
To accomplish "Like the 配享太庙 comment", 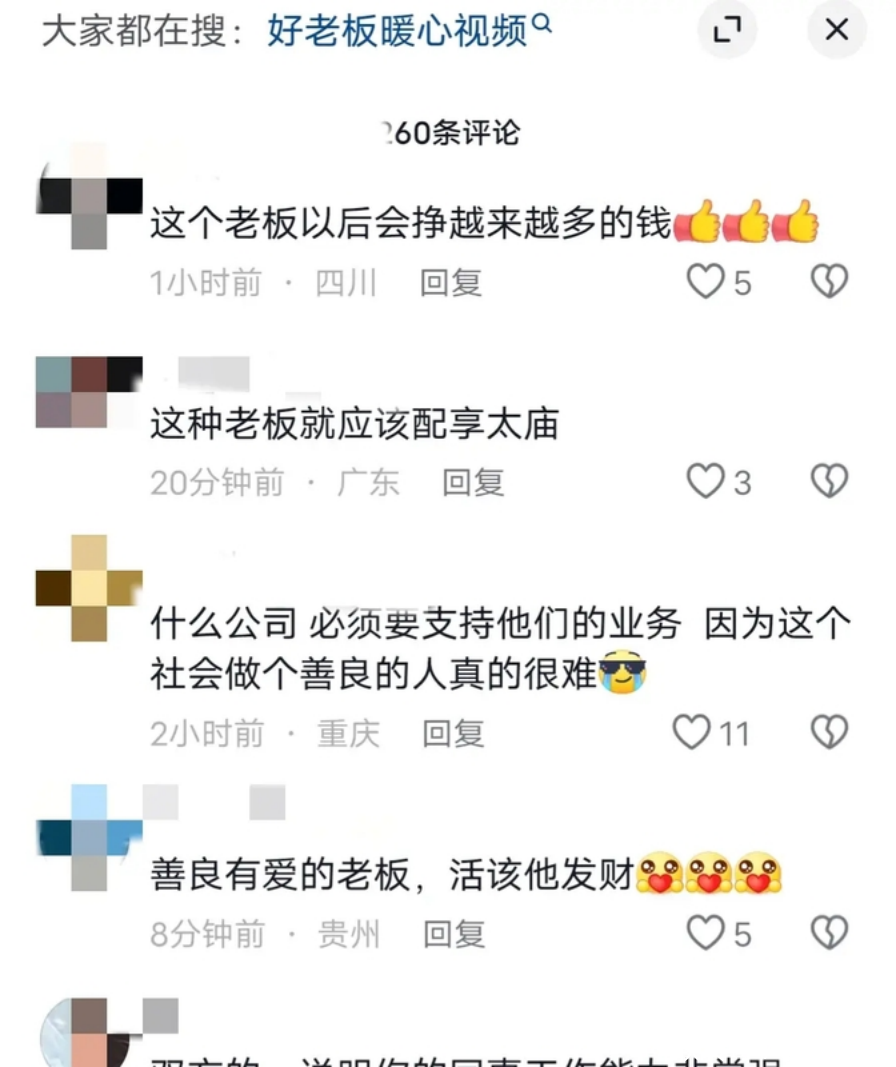I will coord(705,481).
